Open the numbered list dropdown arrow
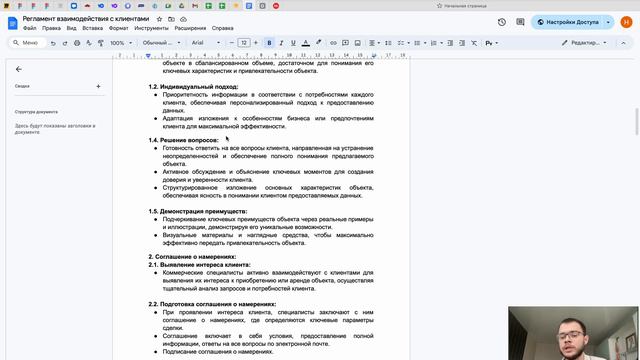640x360 pixels. tap(442, 43)
